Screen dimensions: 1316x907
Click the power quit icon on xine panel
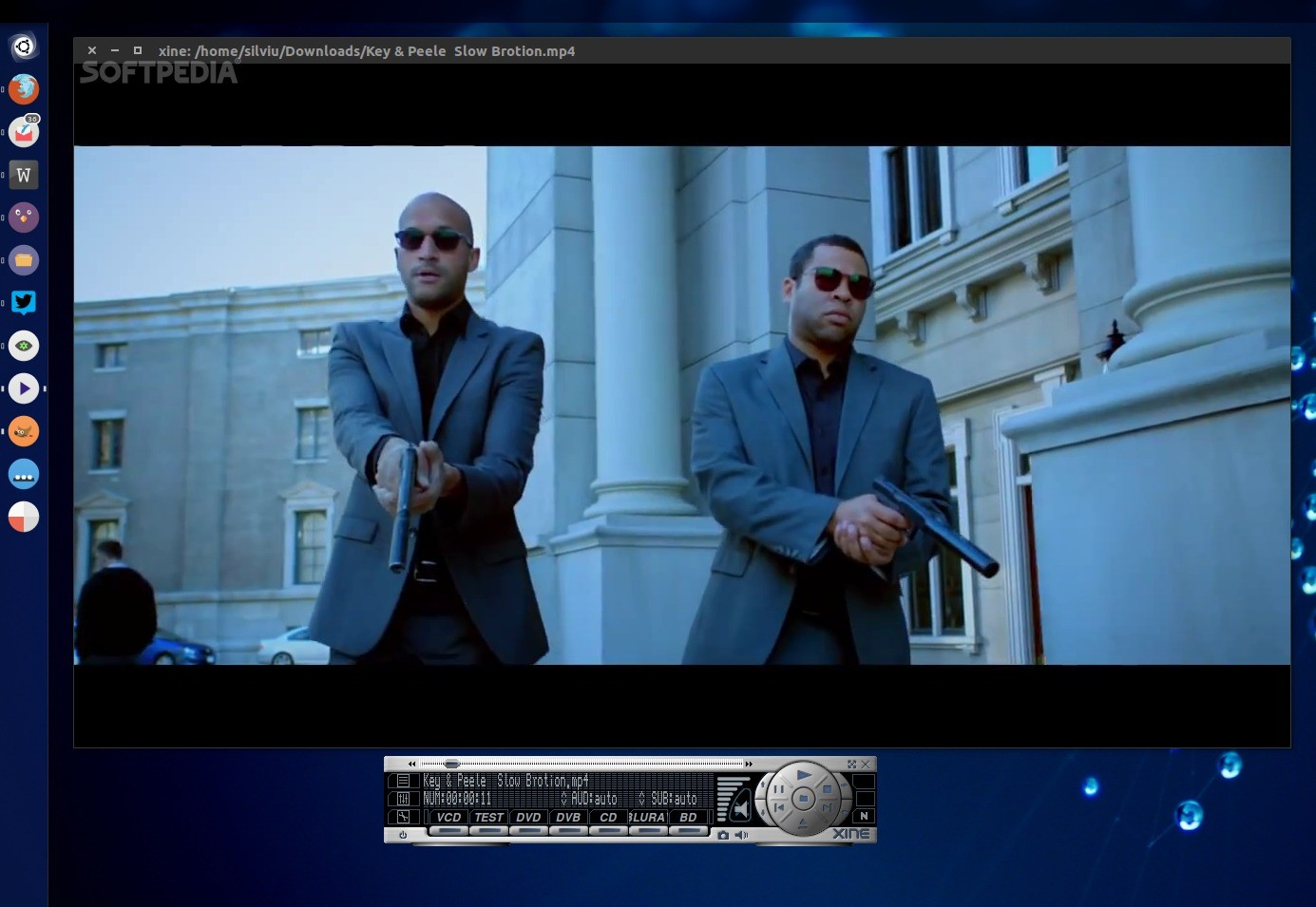click(x=403, y=835)
